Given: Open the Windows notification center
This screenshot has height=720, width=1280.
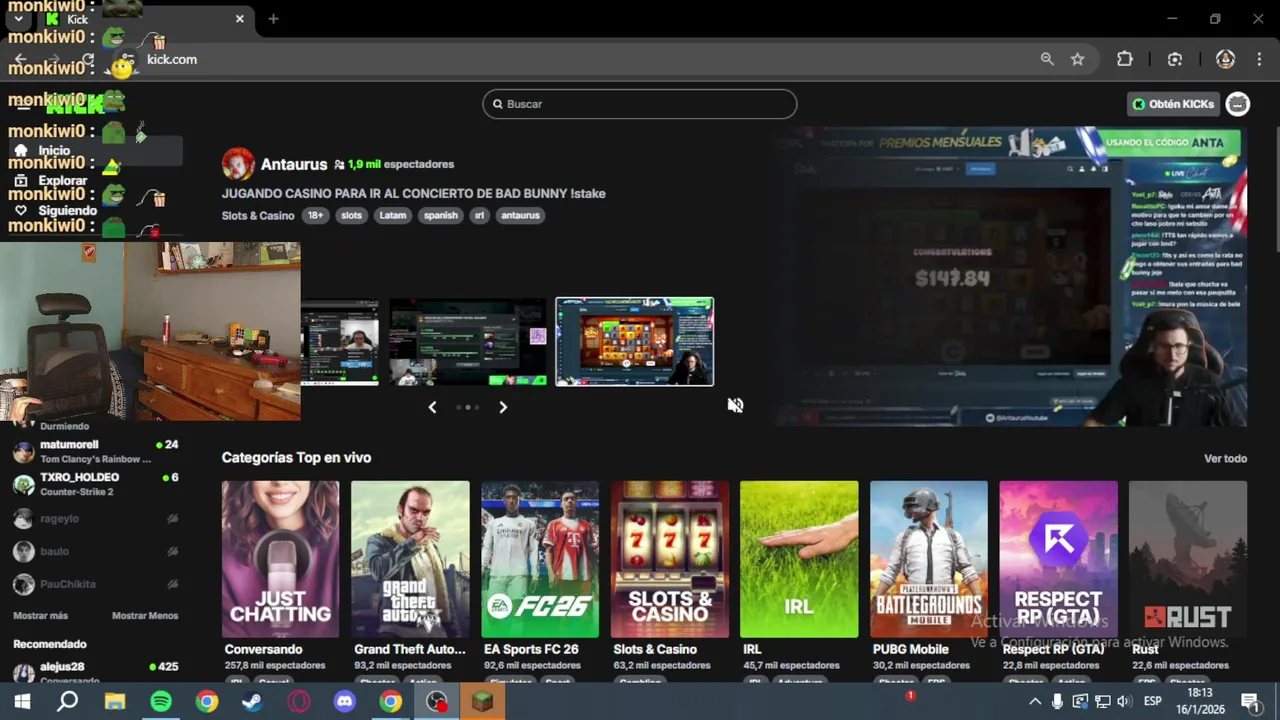Looking at the screenshot, I should click(x=1250, y=702).
